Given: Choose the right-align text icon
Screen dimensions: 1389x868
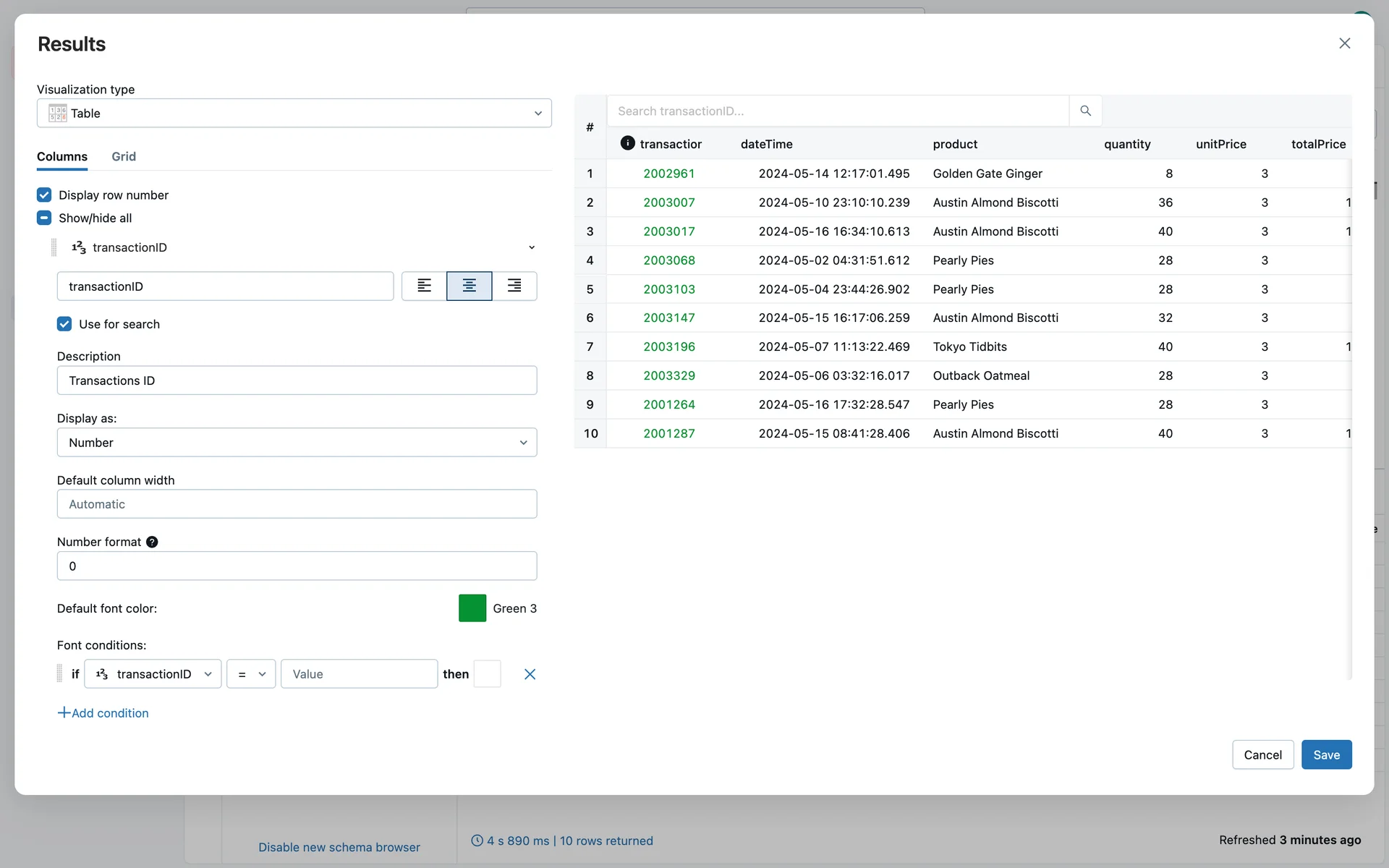Looking at the screenshot, I should tap(514, 286).
